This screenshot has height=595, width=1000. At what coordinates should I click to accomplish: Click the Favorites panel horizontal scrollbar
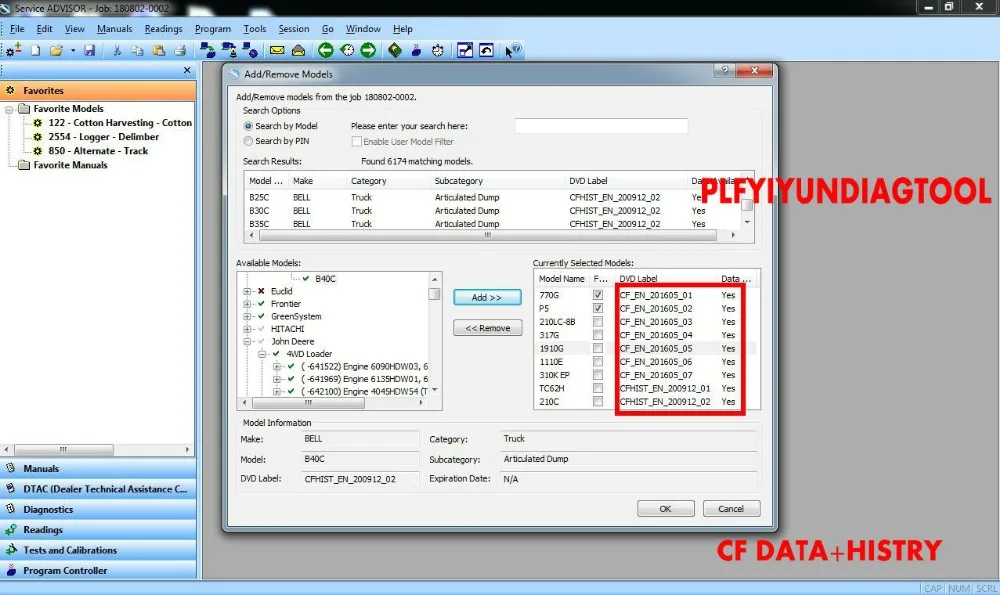click(x=64, y=450)
